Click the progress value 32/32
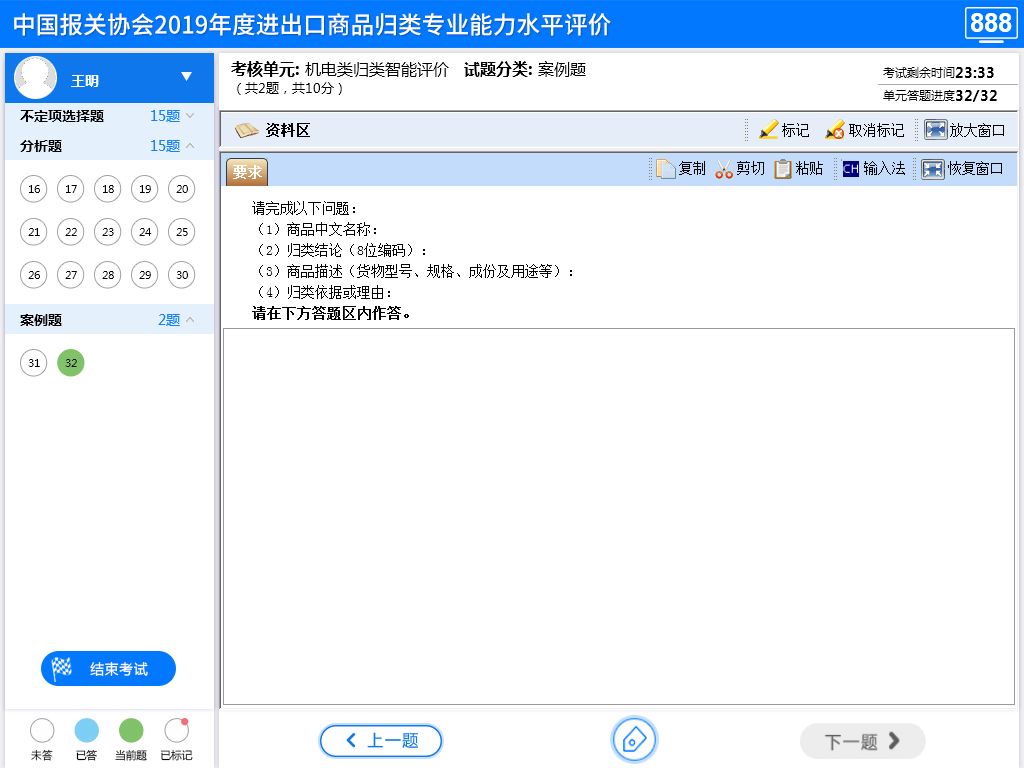This screenshot has height=768, width=1024. [976, 96]
